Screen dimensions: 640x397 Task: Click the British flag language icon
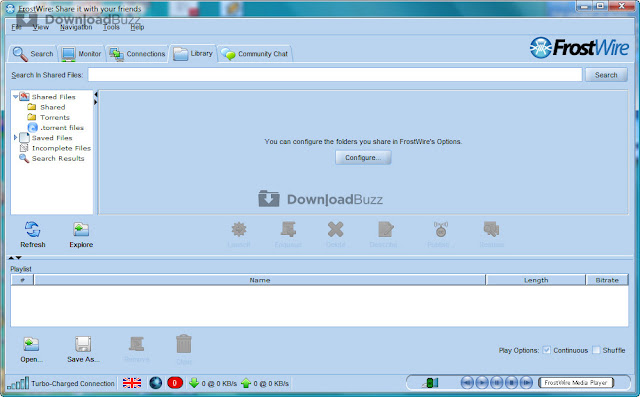[x=132, y=383]
